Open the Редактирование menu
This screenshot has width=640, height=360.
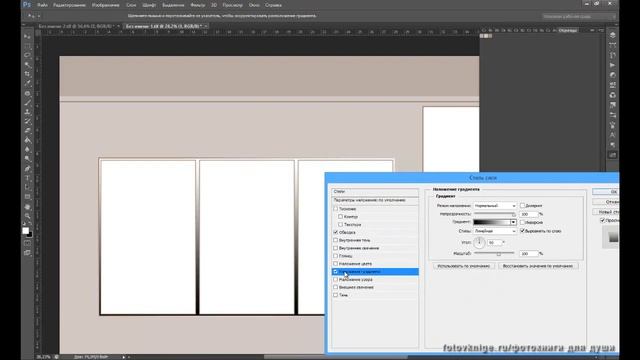coord(69,5)
